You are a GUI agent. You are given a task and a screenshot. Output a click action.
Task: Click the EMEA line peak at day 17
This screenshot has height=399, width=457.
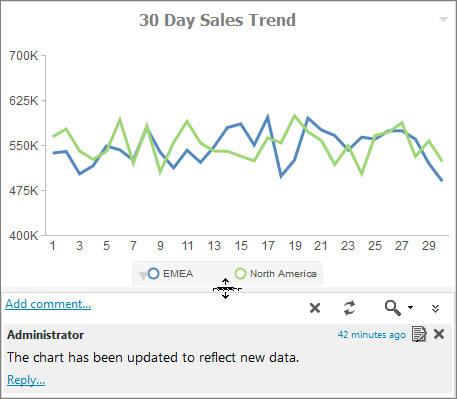coord(267,117)
